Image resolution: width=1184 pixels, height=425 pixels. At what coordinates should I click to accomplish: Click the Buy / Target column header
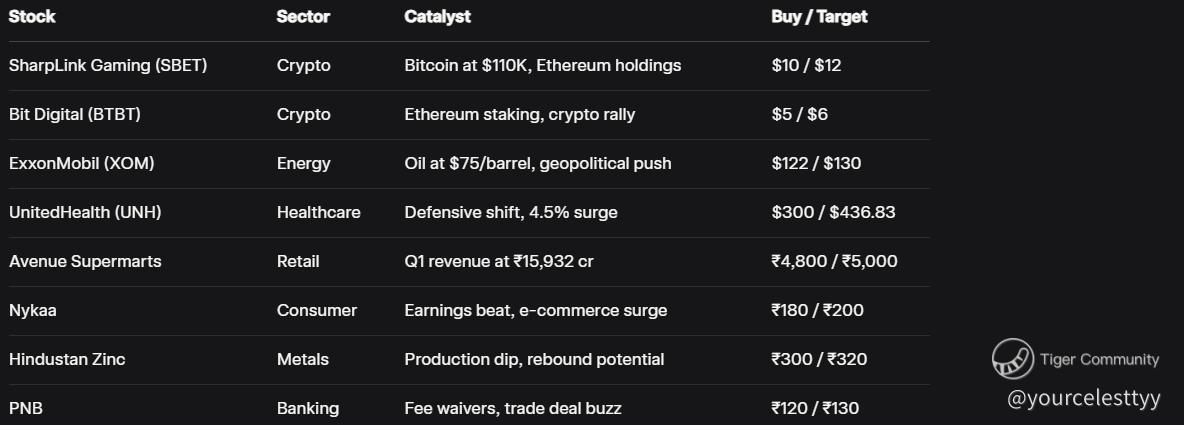(x=819, y=16)
